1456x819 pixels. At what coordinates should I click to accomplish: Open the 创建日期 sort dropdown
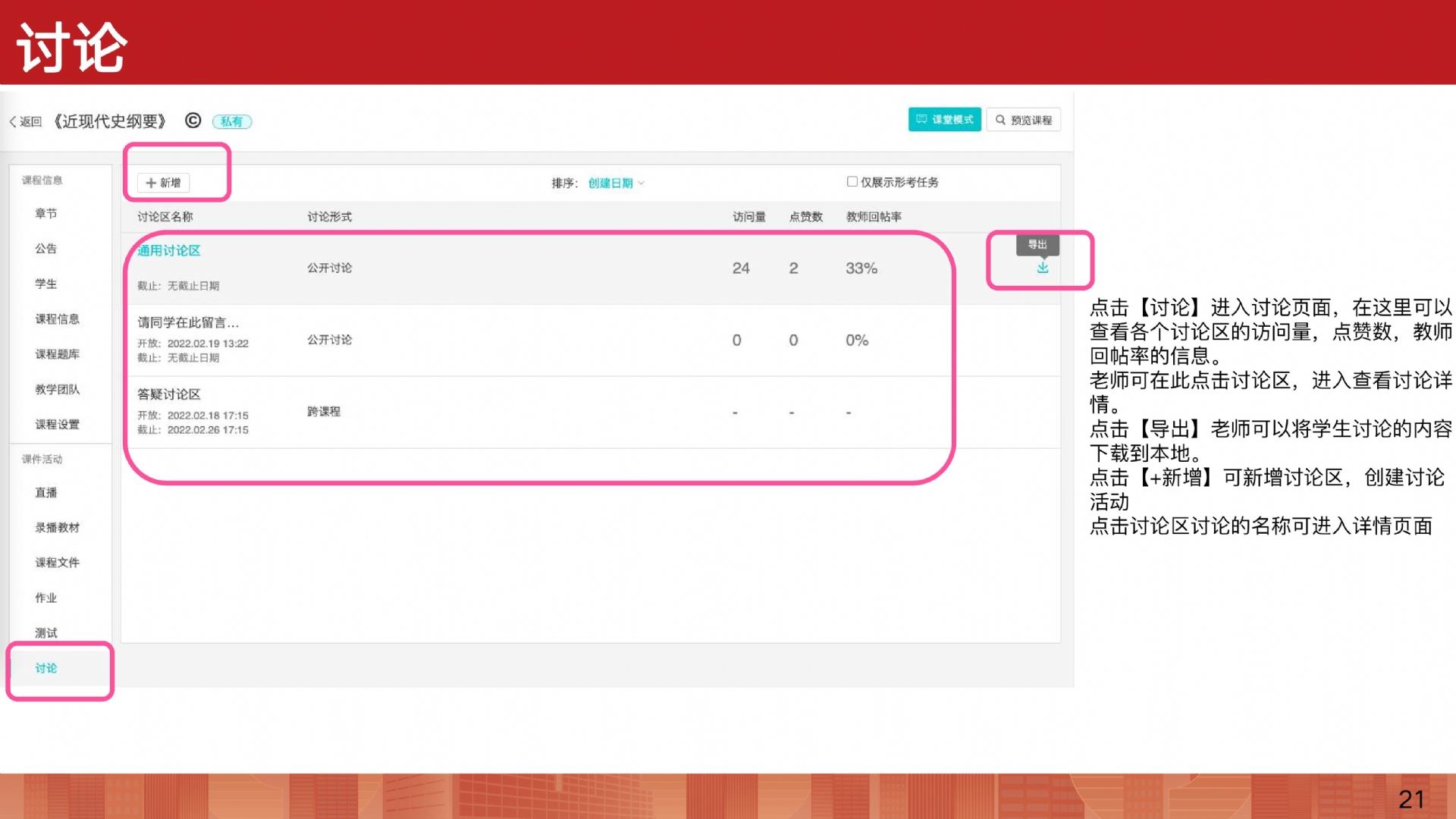[x=610, y=183]
